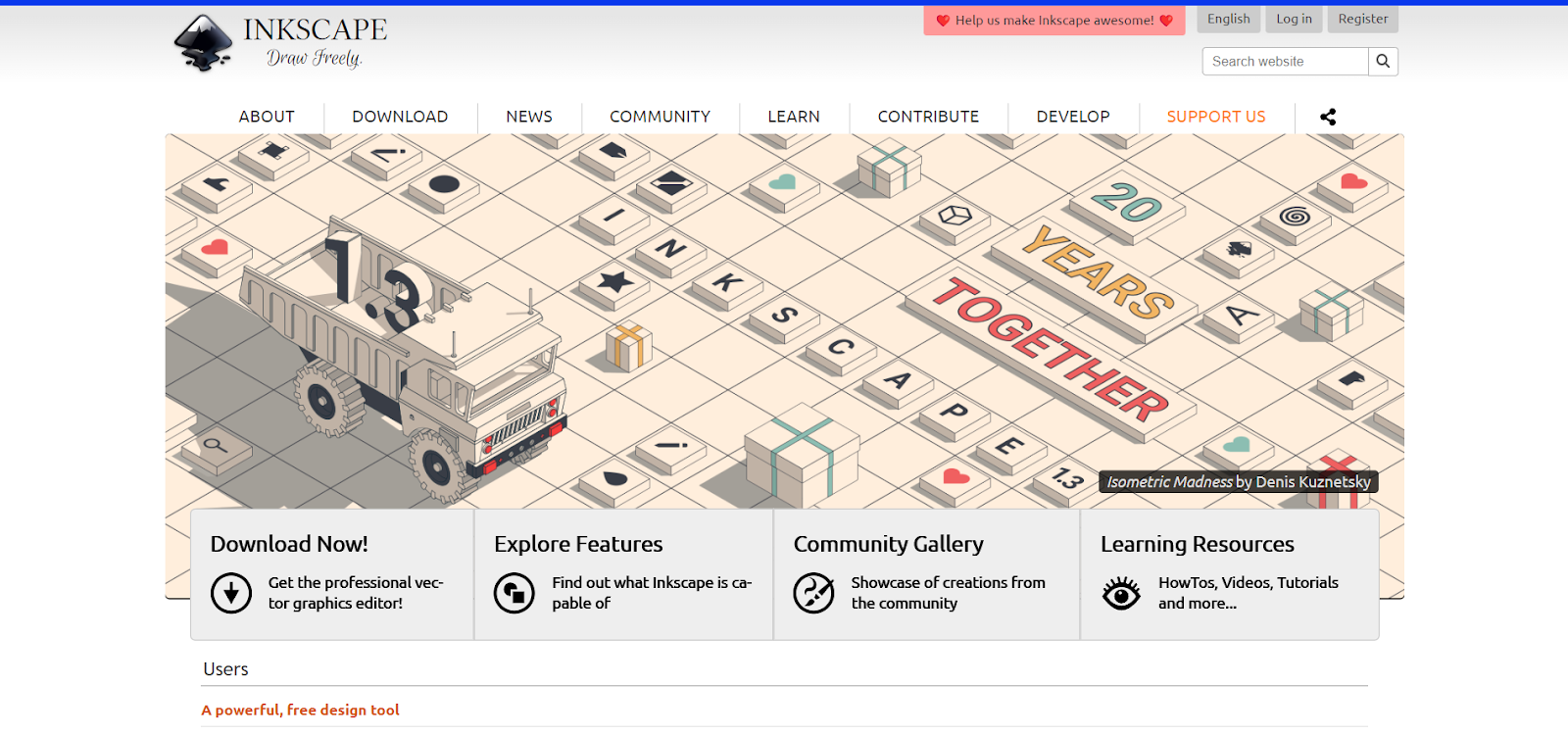Click the Download Now! heading
The image size is (1568, 735).
[x=289, y=544]
